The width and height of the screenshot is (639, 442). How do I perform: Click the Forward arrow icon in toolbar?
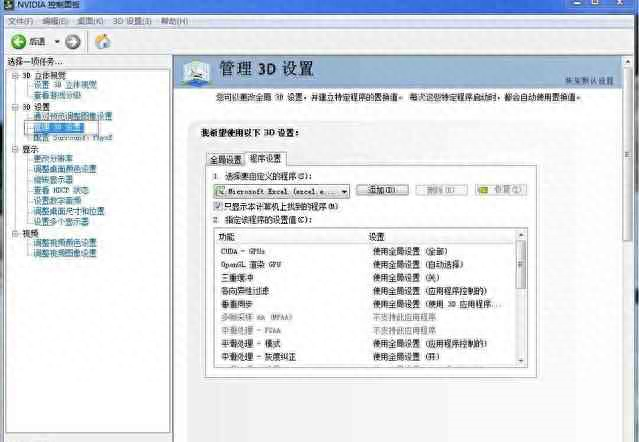(73, 42)
